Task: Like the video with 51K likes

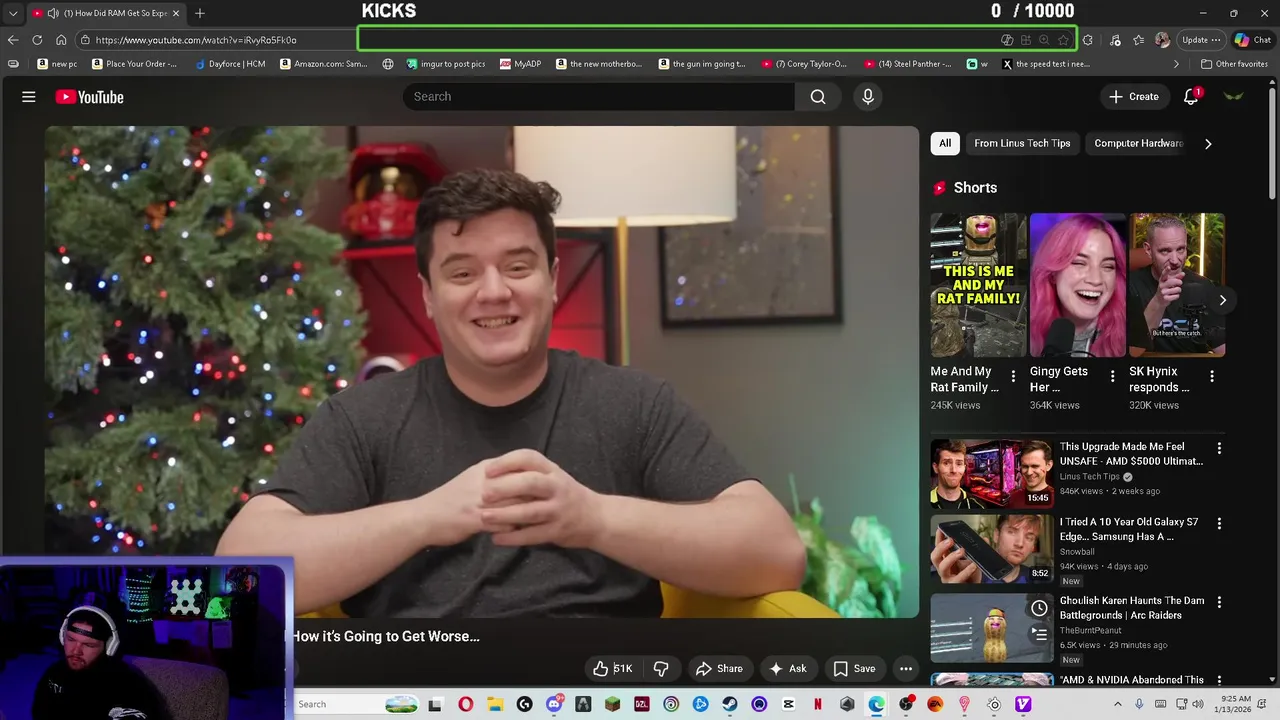Action: [612, 669]
